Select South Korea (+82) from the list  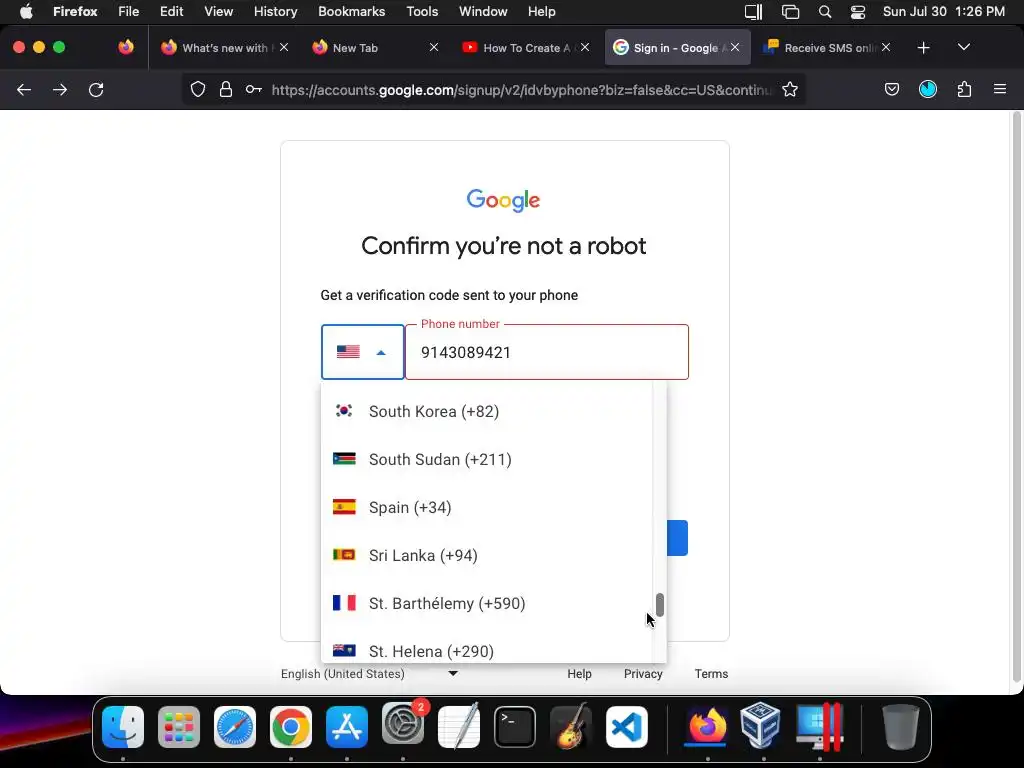[487, 411]
